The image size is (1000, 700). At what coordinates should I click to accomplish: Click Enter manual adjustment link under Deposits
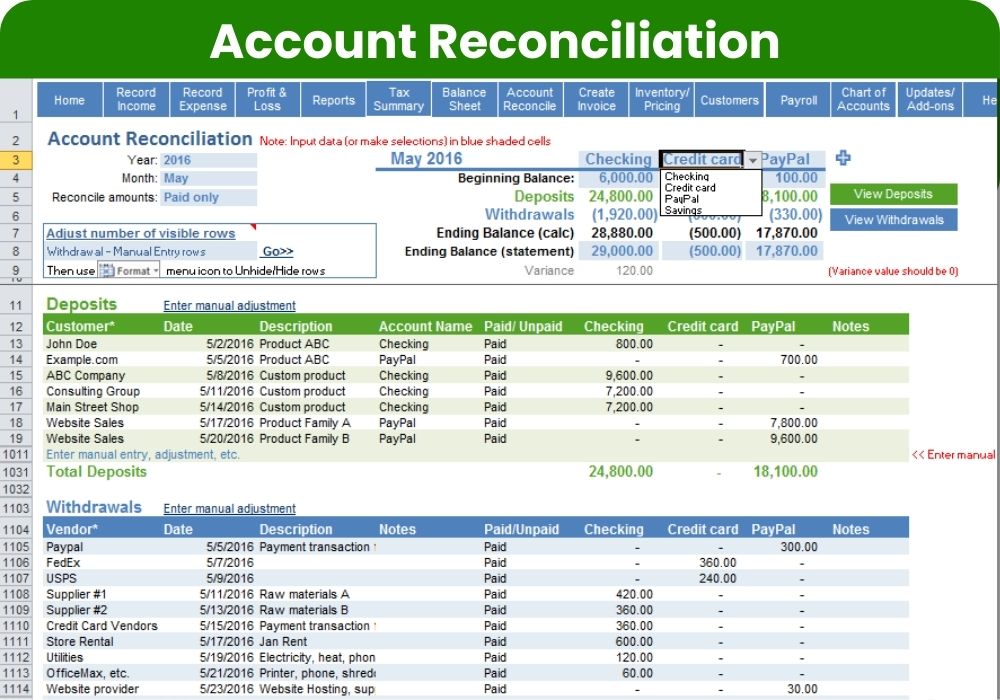coord(229,306)
